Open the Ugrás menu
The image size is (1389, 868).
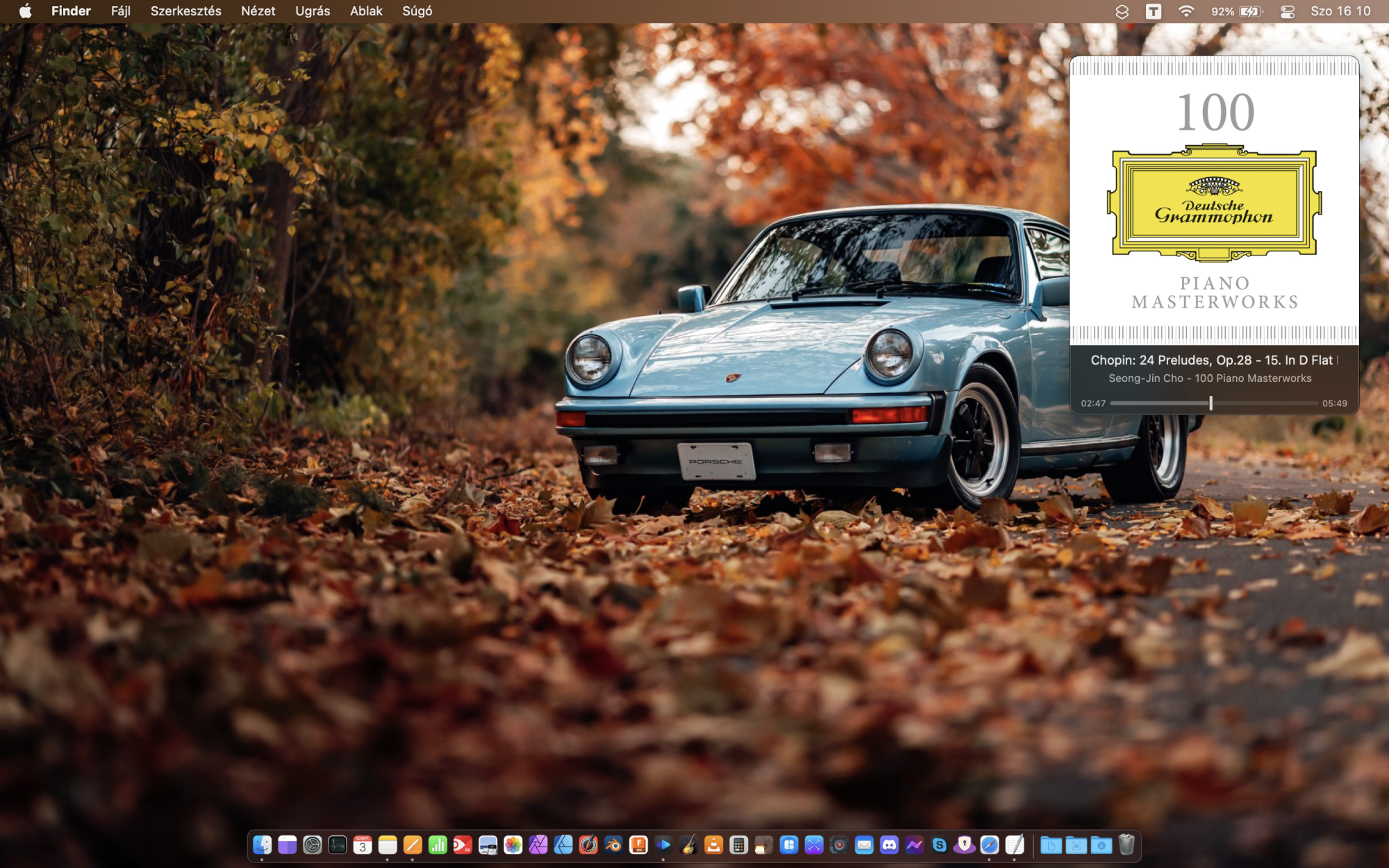click(313, 11)
